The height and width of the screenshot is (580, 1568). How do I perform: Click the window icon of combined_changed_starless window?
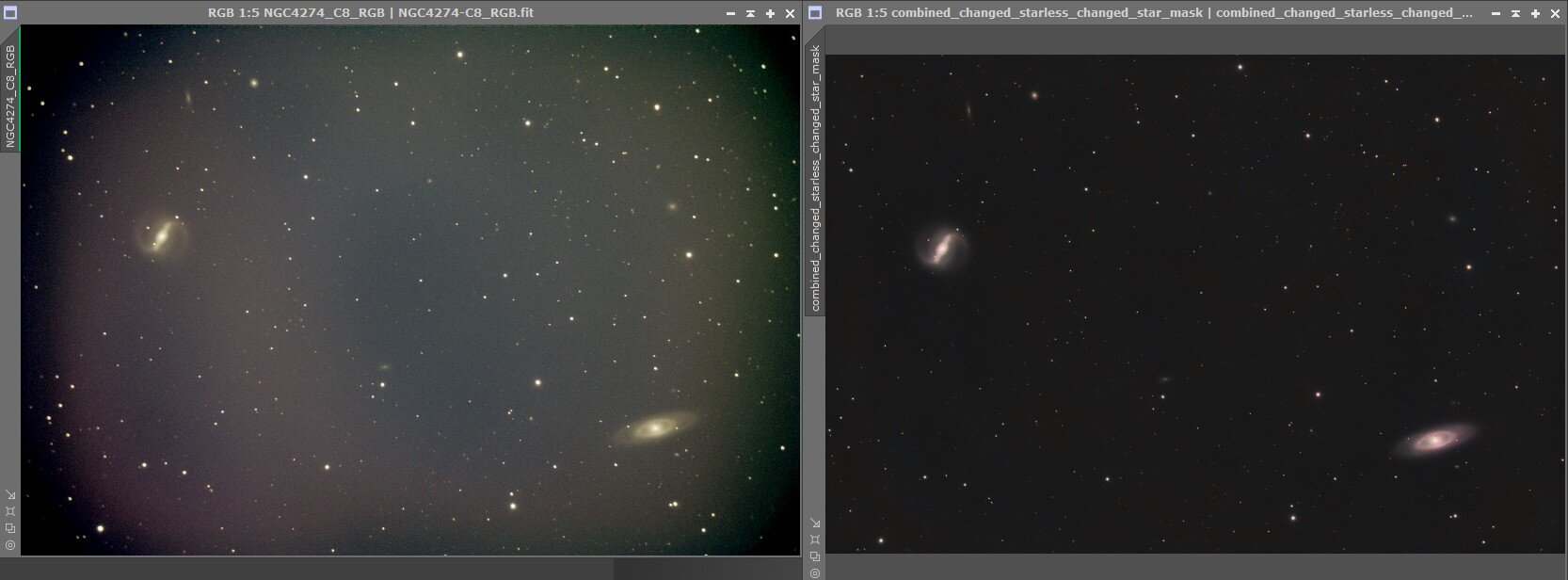point(815,13)
